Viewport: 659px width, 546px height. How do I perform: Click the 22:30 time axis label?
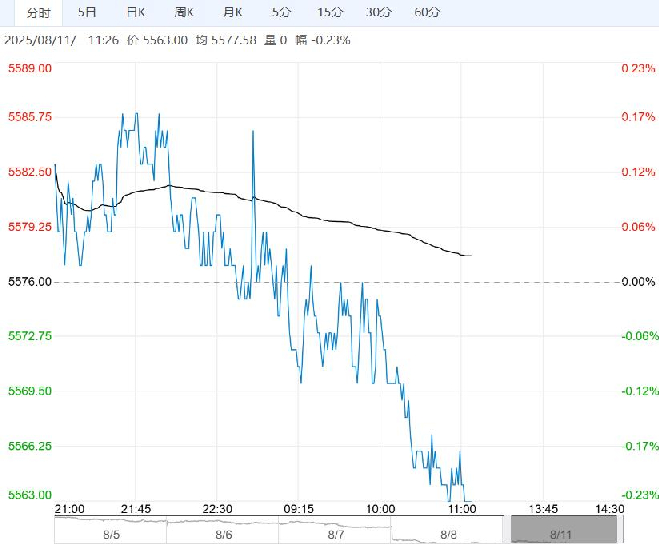(217, 509)
